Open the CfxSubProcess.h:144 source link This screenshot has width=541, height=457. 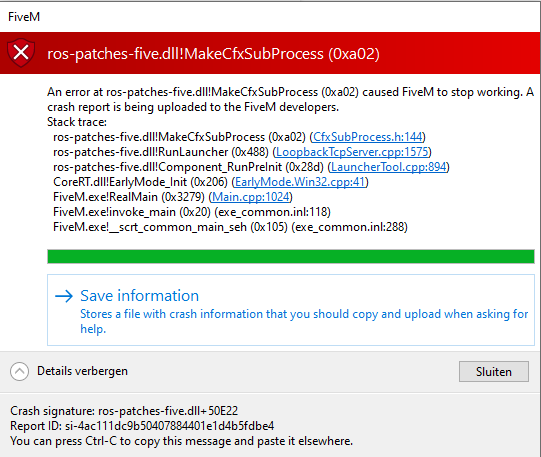tap(368, 137)
